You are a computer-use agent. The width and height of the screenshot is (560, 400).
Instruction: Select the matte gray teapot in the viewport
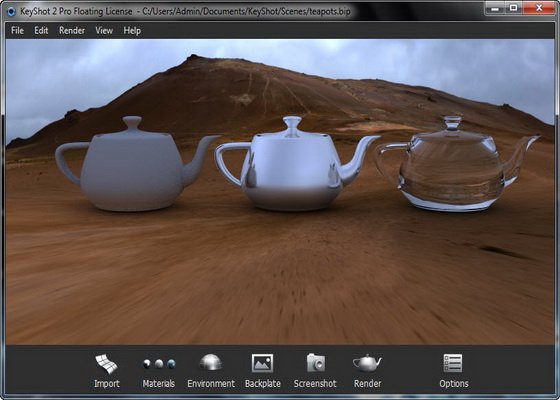pos(132,168)
